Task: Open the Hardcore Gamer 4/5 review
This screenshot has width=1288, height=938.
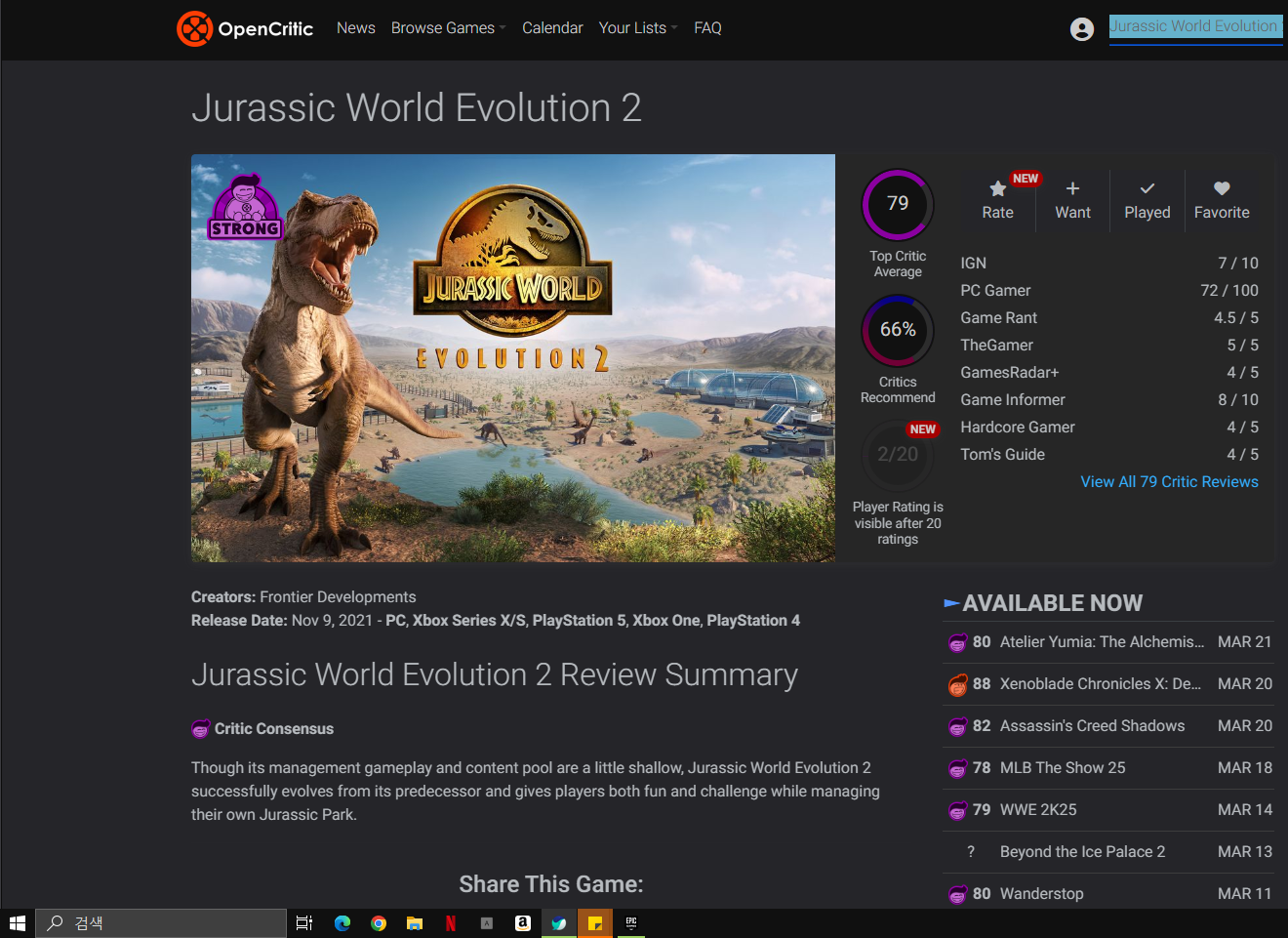Action: [x=1109, y=428]
